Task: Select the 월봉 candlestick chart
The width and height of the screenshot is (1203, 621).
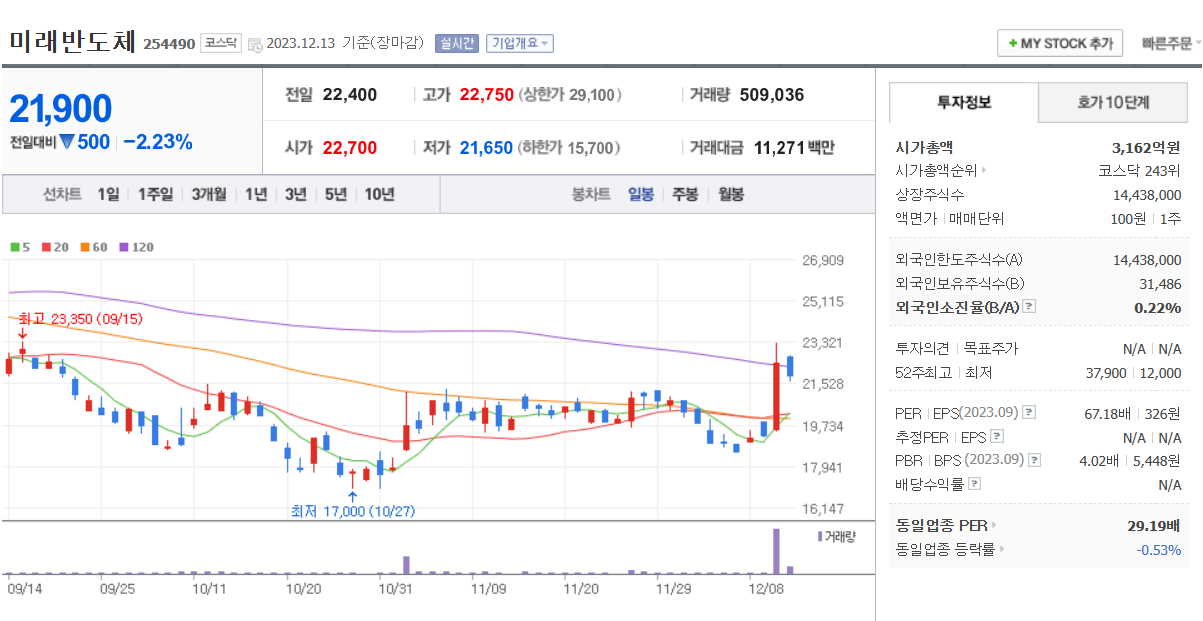Action: pos(730,194)
